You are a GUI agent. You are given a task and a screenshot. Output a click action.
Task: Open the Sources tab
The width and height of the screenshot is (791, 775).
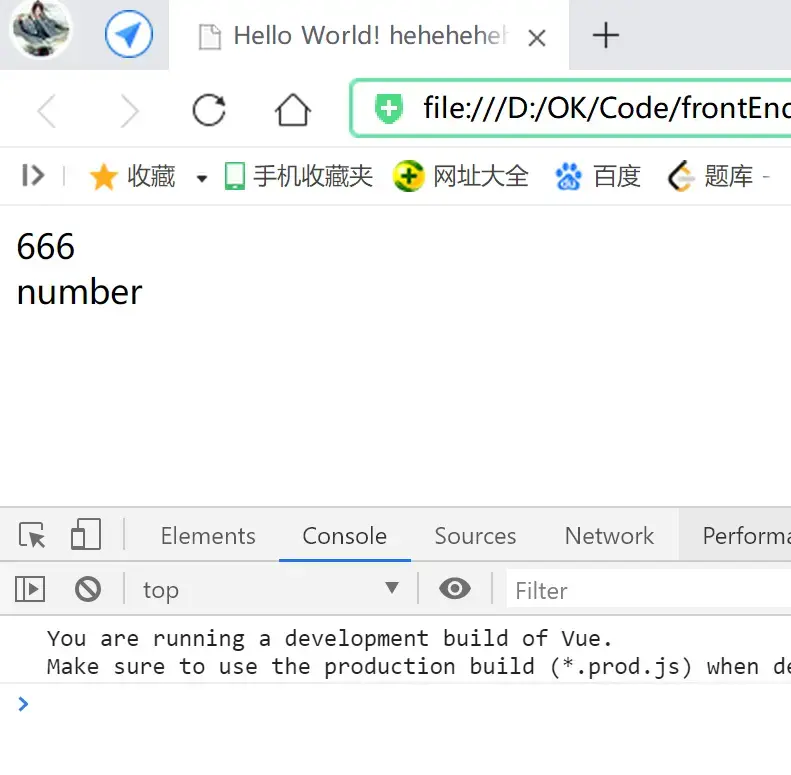point(475,536)
